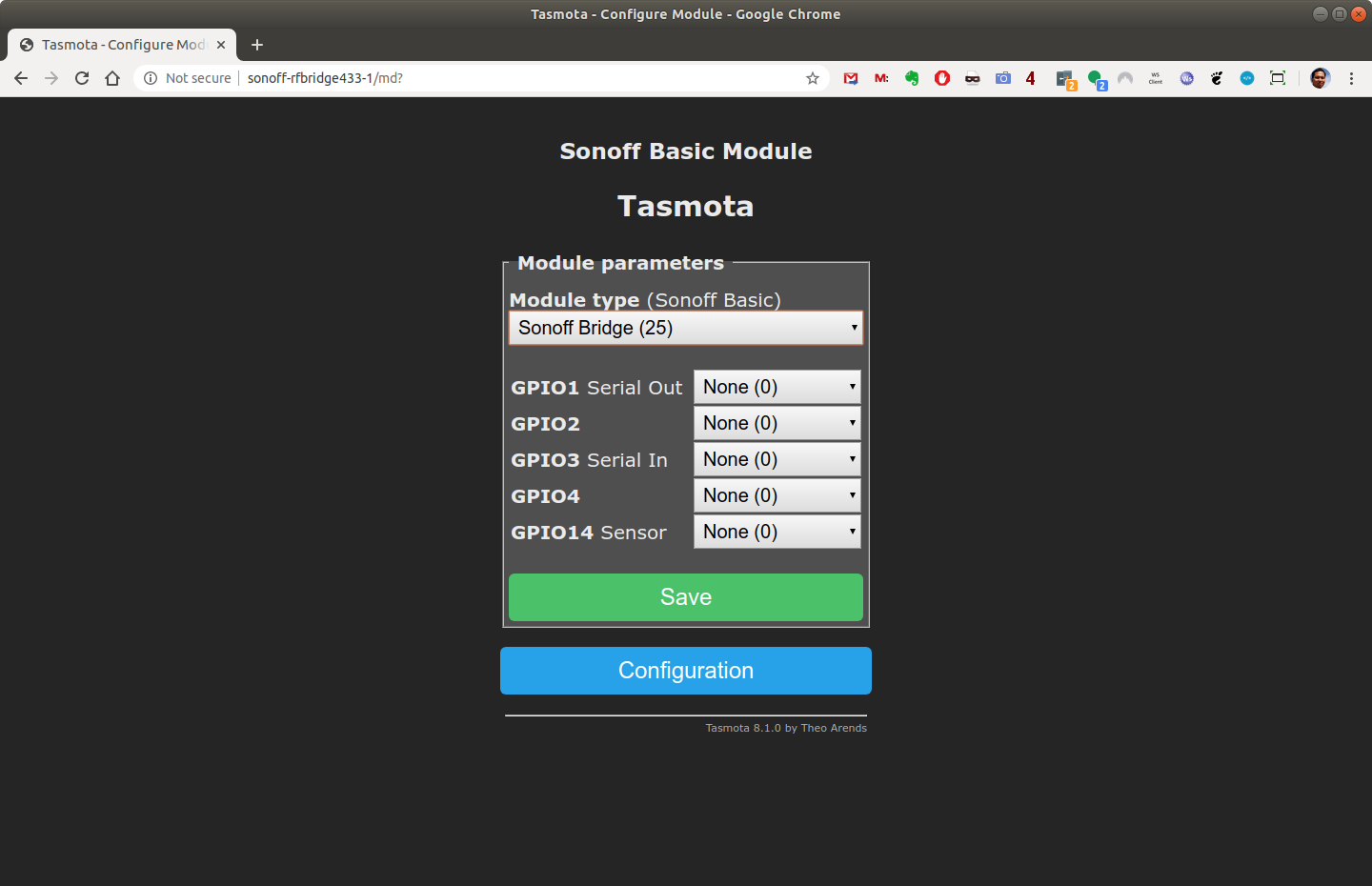Click the Module type (Sonoff Basic) label
This screenshot has height=886, width=1372.
645,300
